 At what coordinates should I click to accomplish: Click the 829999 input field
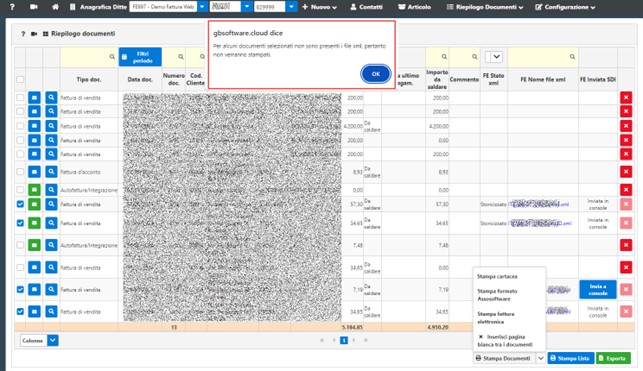click(269, 7)
